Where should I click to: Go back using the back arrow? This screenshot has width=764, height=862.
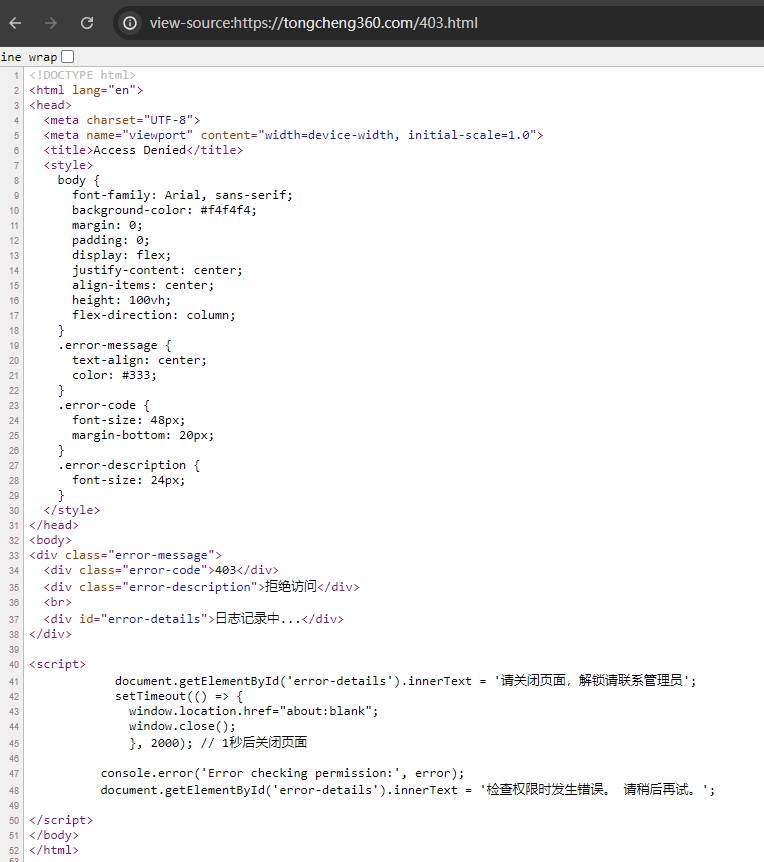point(15,23)
